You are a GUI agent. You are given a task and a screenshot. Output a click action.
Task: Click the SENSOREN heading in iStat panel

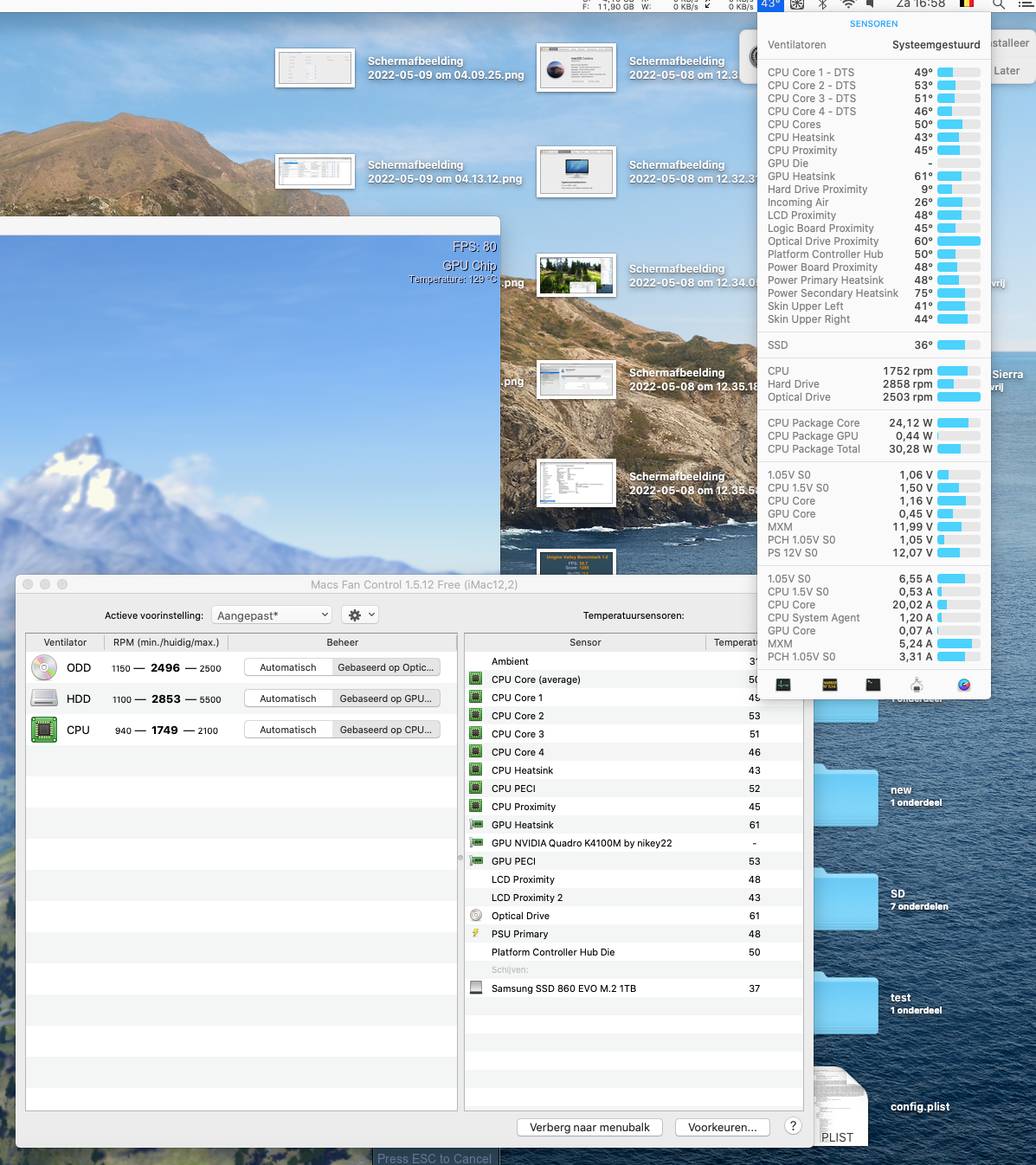point(874,24)
